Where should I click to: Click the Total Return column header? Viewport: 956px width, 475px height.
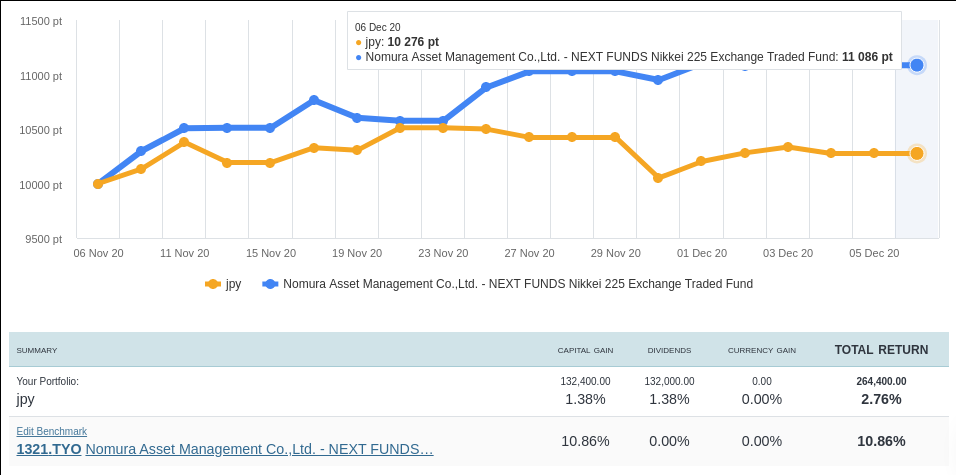click(881, 350)
